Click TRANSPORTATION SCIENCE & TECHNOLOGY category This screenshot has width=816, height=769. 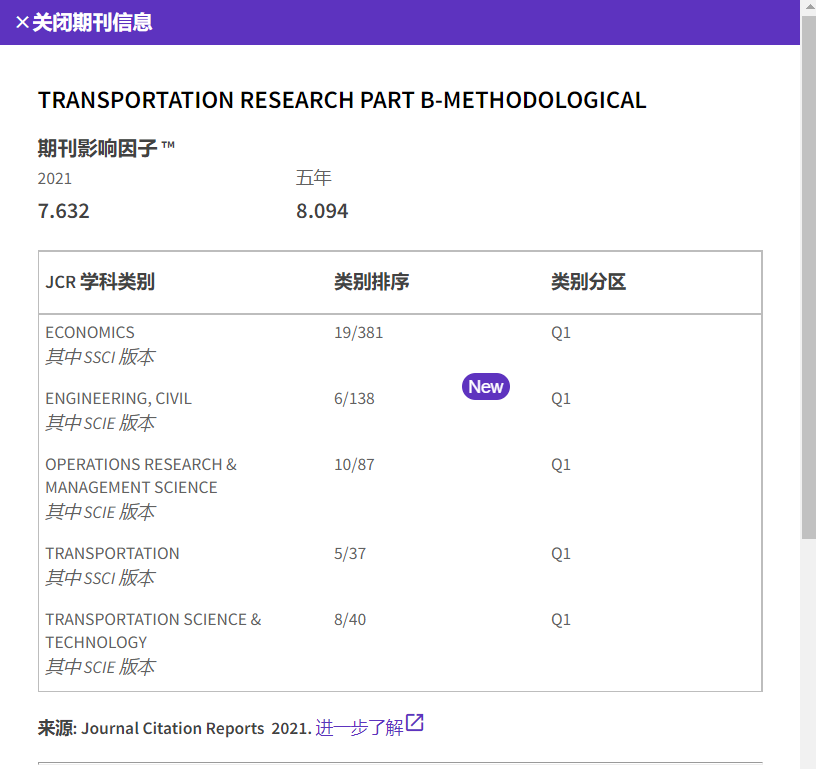pyautogui.click(x=154, y=631)
